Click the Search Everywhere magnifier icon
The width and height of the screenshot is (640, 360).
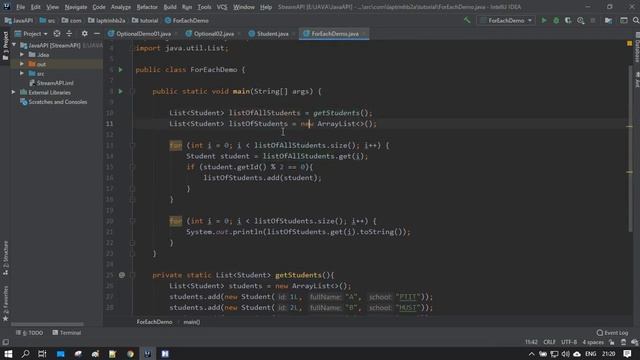tap(636, 20)
